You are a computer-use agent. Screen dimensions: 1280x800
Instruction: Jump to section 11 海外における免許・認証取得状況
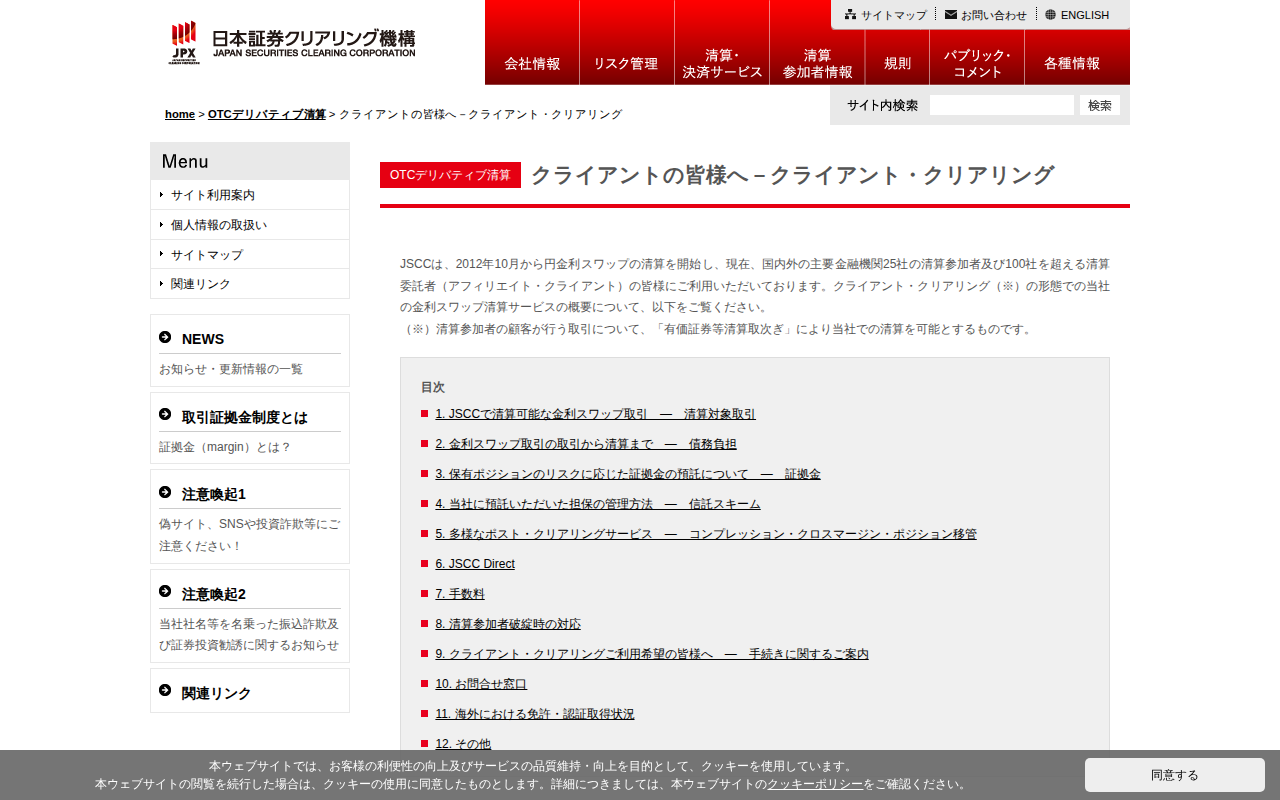[535, 714]
